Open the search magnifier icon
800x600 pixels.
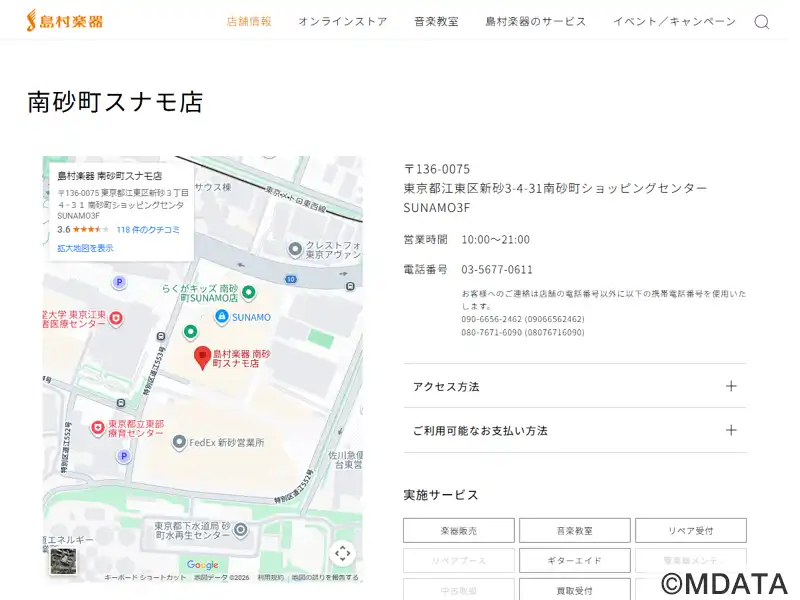[x=762, y=21]
